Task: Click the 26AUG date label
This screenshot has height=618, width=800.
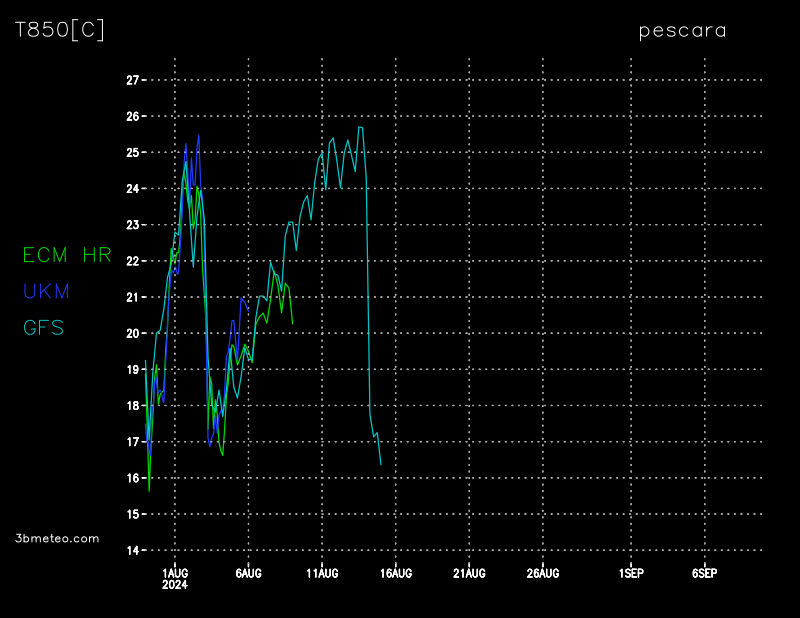Action: coord(542,573)
